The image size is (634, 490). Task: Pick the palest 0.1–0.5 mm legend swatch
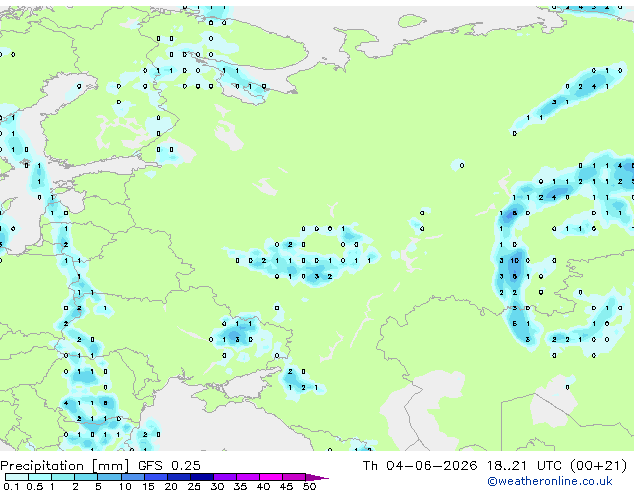[x=17, y=477]
